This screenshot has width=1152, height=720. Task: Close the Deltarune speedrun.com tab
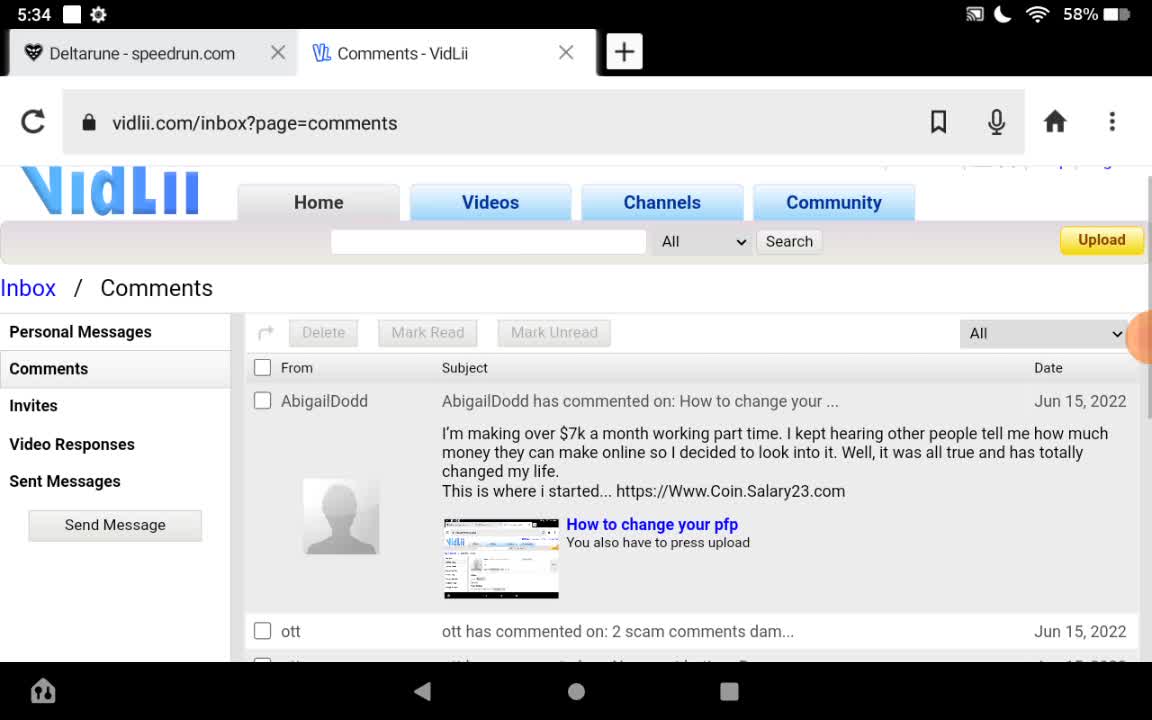(x=278, y=52)
